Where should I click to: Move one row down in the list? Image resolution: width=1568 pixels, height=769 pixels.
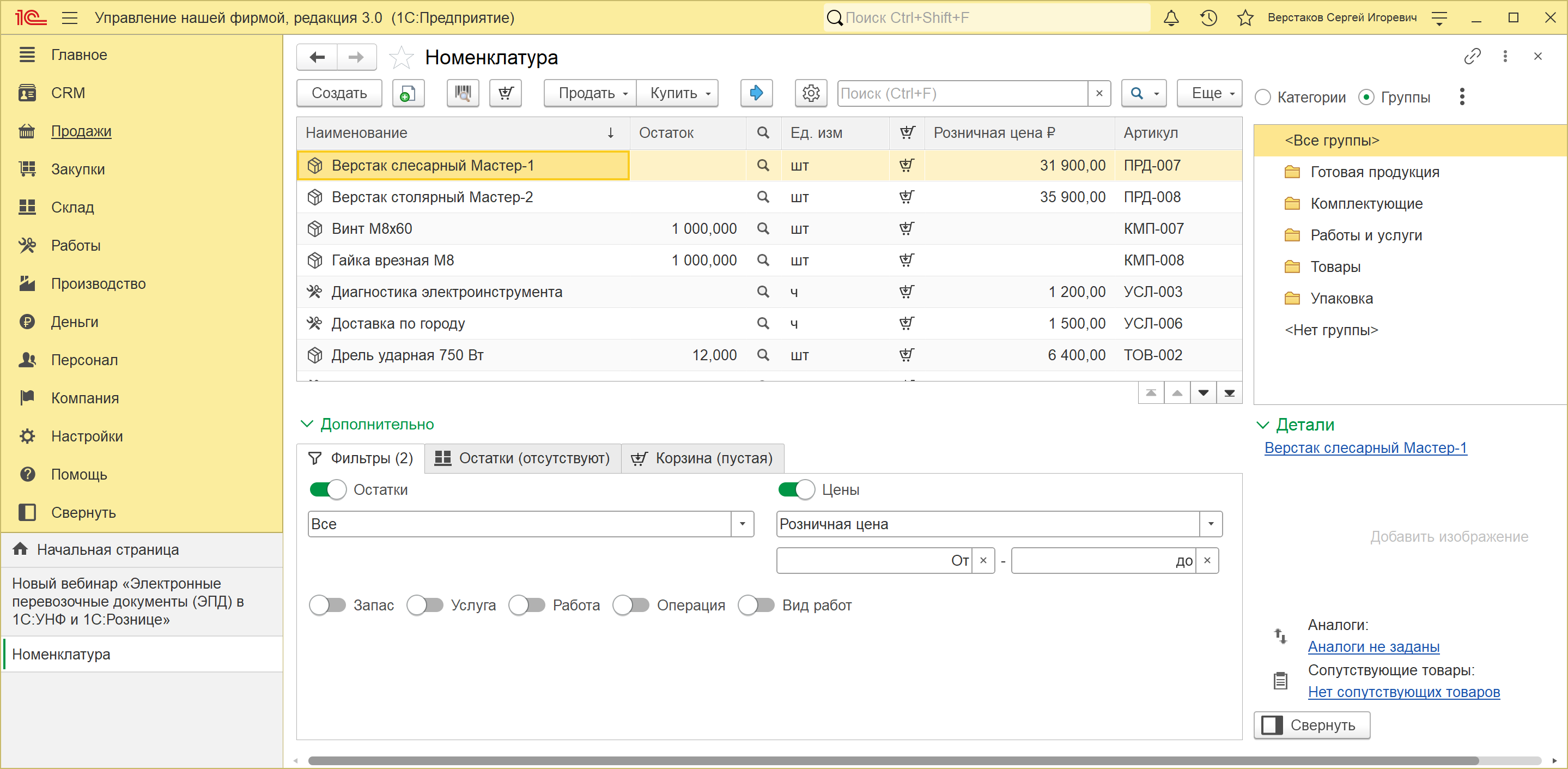pyautogui.click(x=1203, y=393)
